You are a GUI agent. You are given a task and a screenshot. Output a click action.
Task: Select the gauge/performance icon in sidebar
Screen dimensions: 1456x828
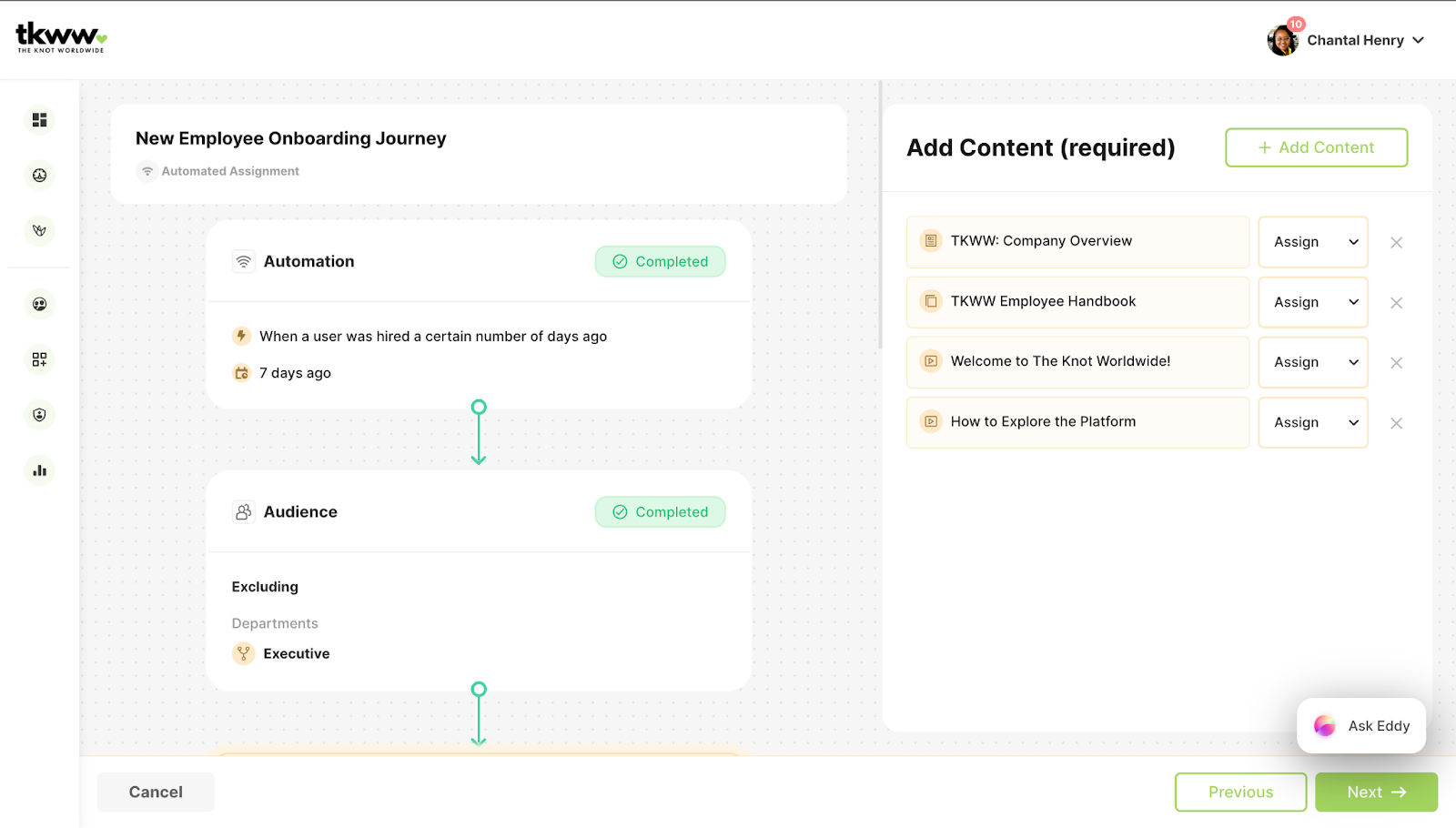(39, 175)
